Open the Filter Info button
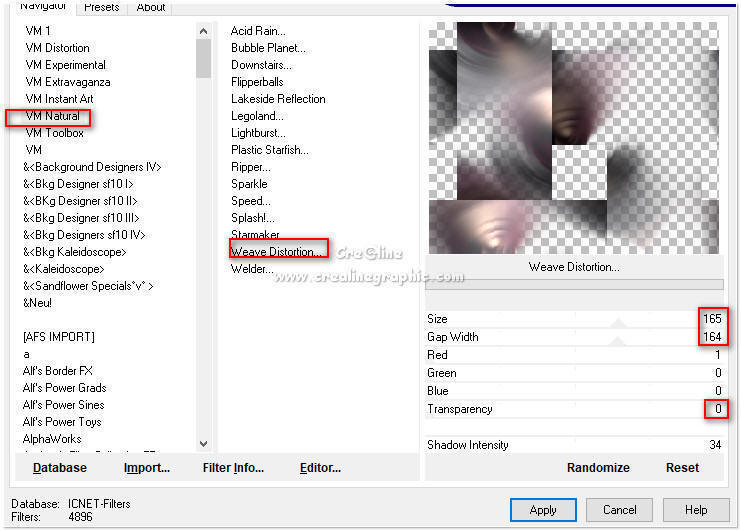This screenshot has height=531, width=741. tap(232, 467)
